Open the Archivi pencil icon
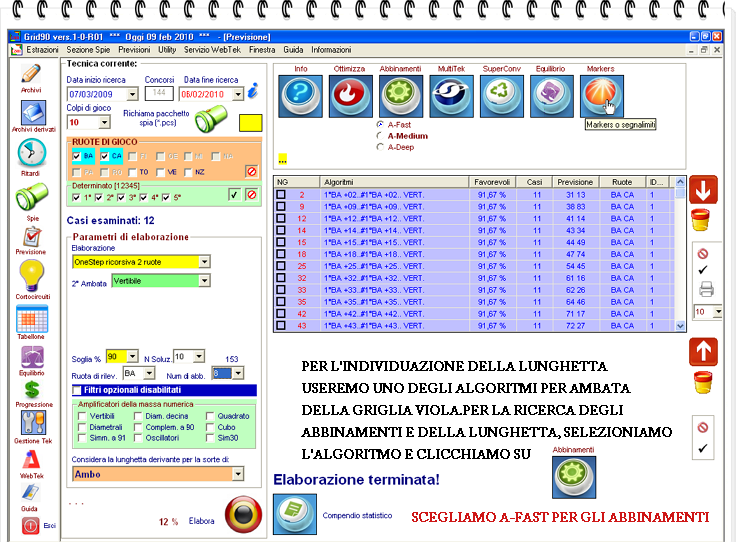The image size is (736, 542). coord(31,74)
